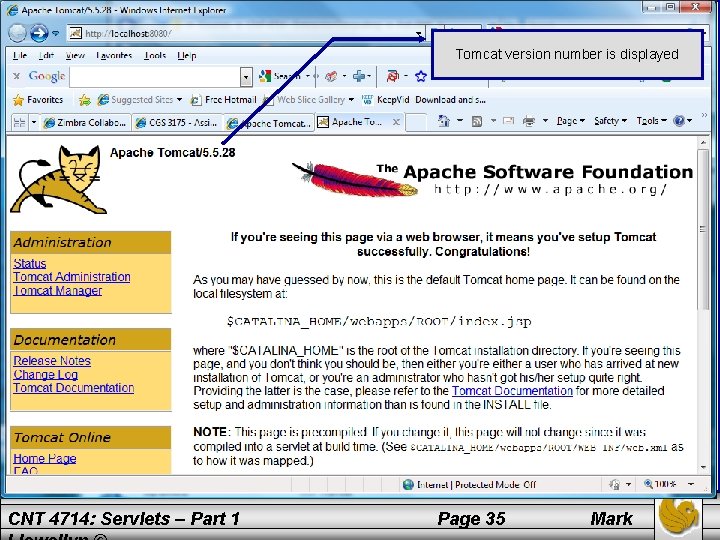
Task: Click the browser Back button
Action: [17, 33]
